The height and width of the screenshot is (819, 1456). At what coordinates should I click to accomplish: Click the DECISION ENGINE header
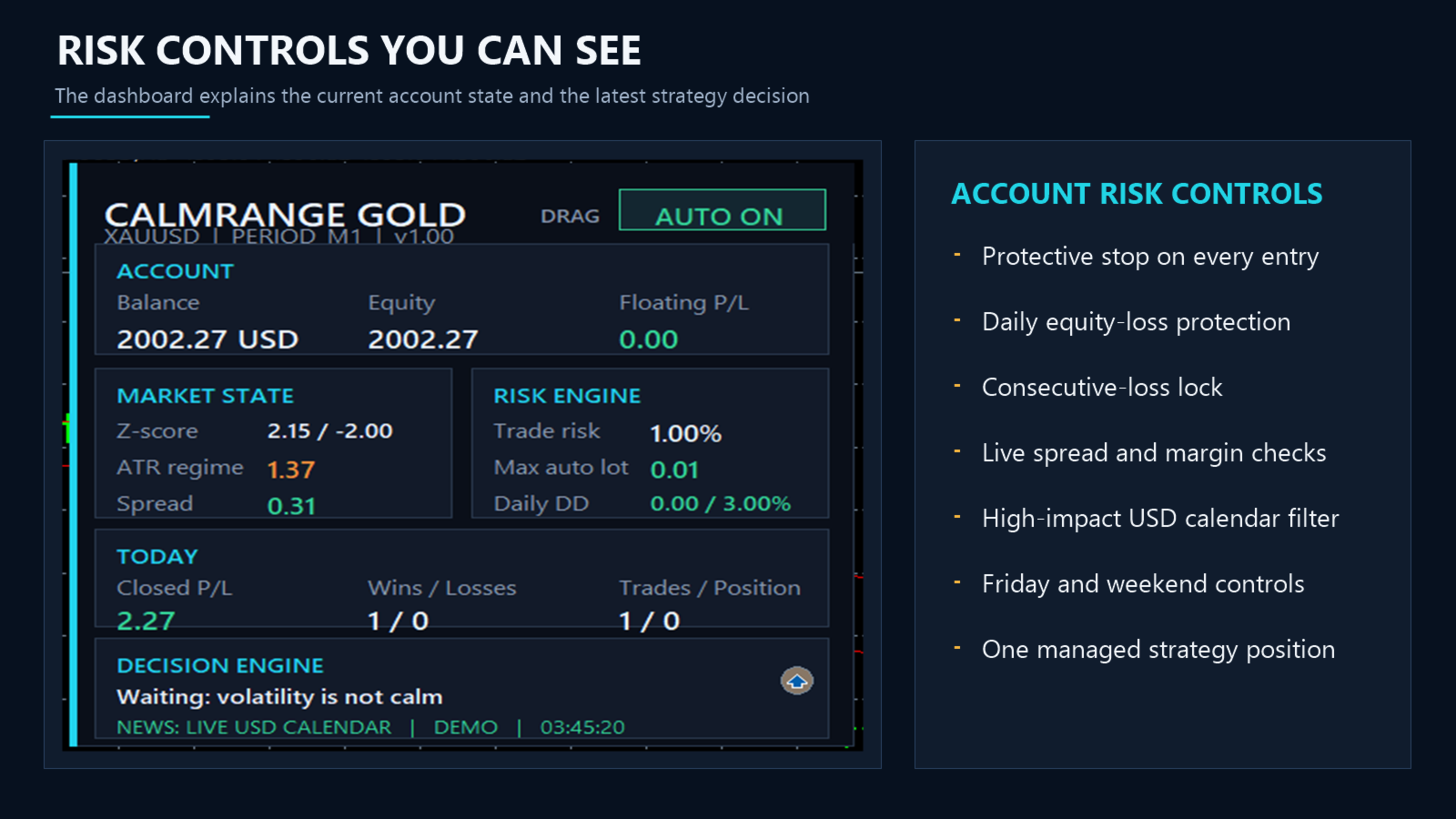tap(220, 665)
